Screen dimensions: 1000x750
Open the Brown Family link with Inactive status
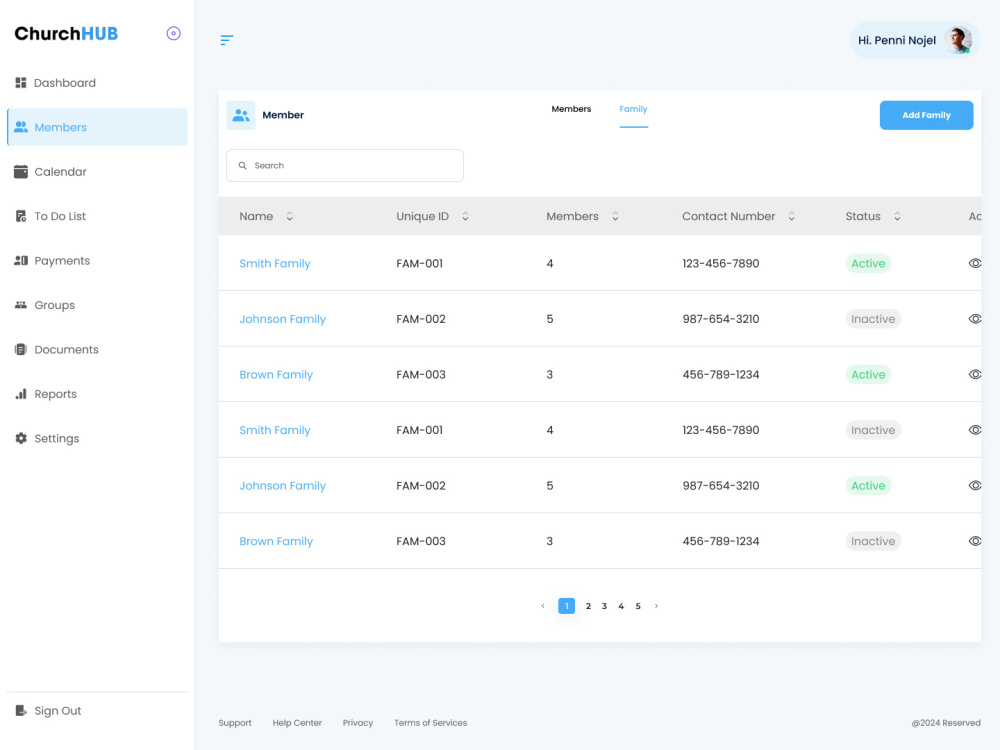tap(276, 541)
